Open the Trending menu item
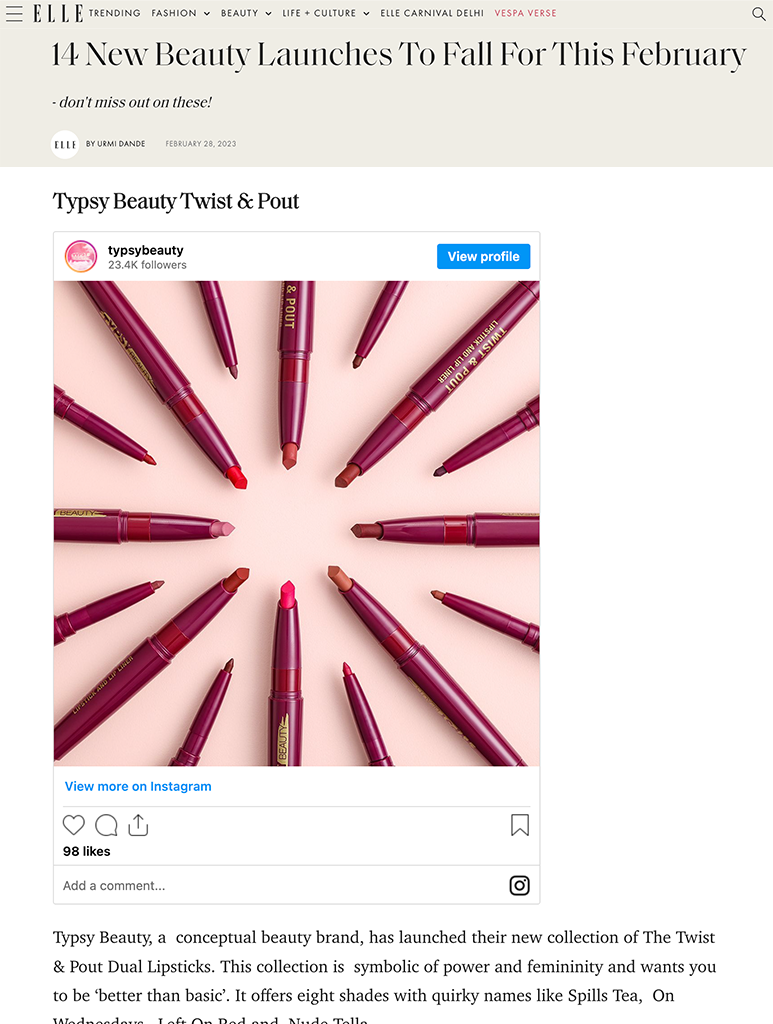Image resolution: width=773 pixels, height=1024 pixels. (114, 14)
